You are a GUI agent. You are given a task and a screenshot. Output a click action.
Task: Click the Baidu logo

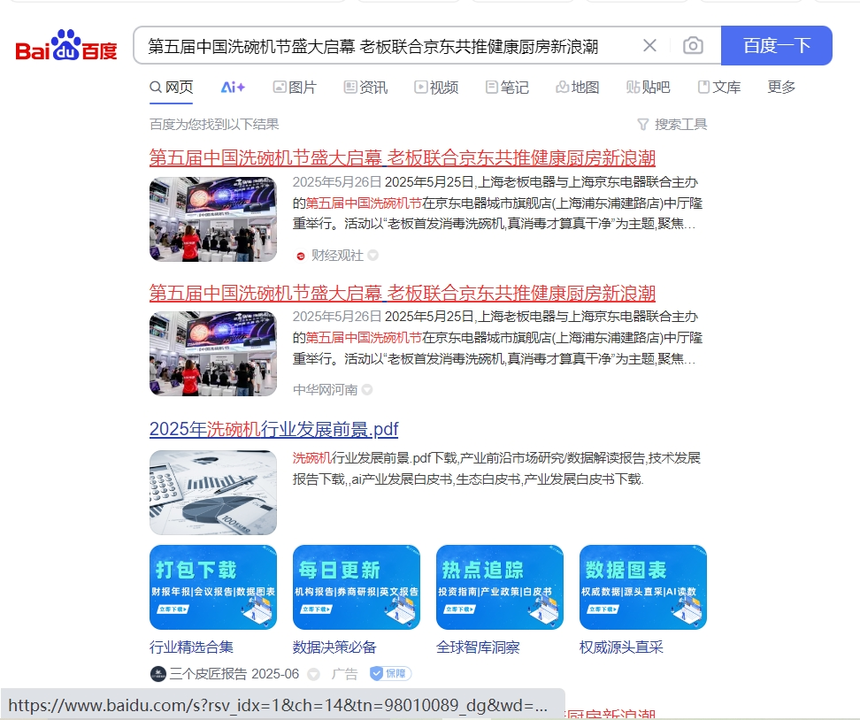(x=66, y=46)
